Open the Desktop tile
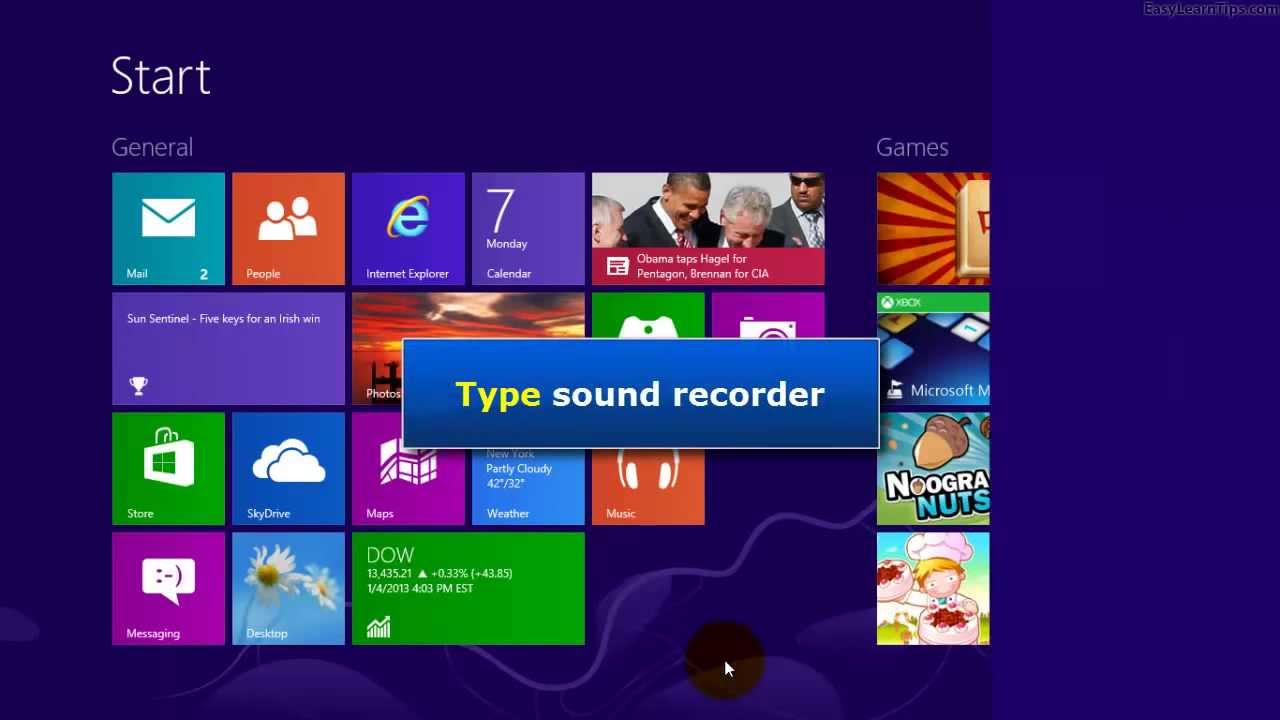This screenshot has width=1280, height=720. pos(288,589)
